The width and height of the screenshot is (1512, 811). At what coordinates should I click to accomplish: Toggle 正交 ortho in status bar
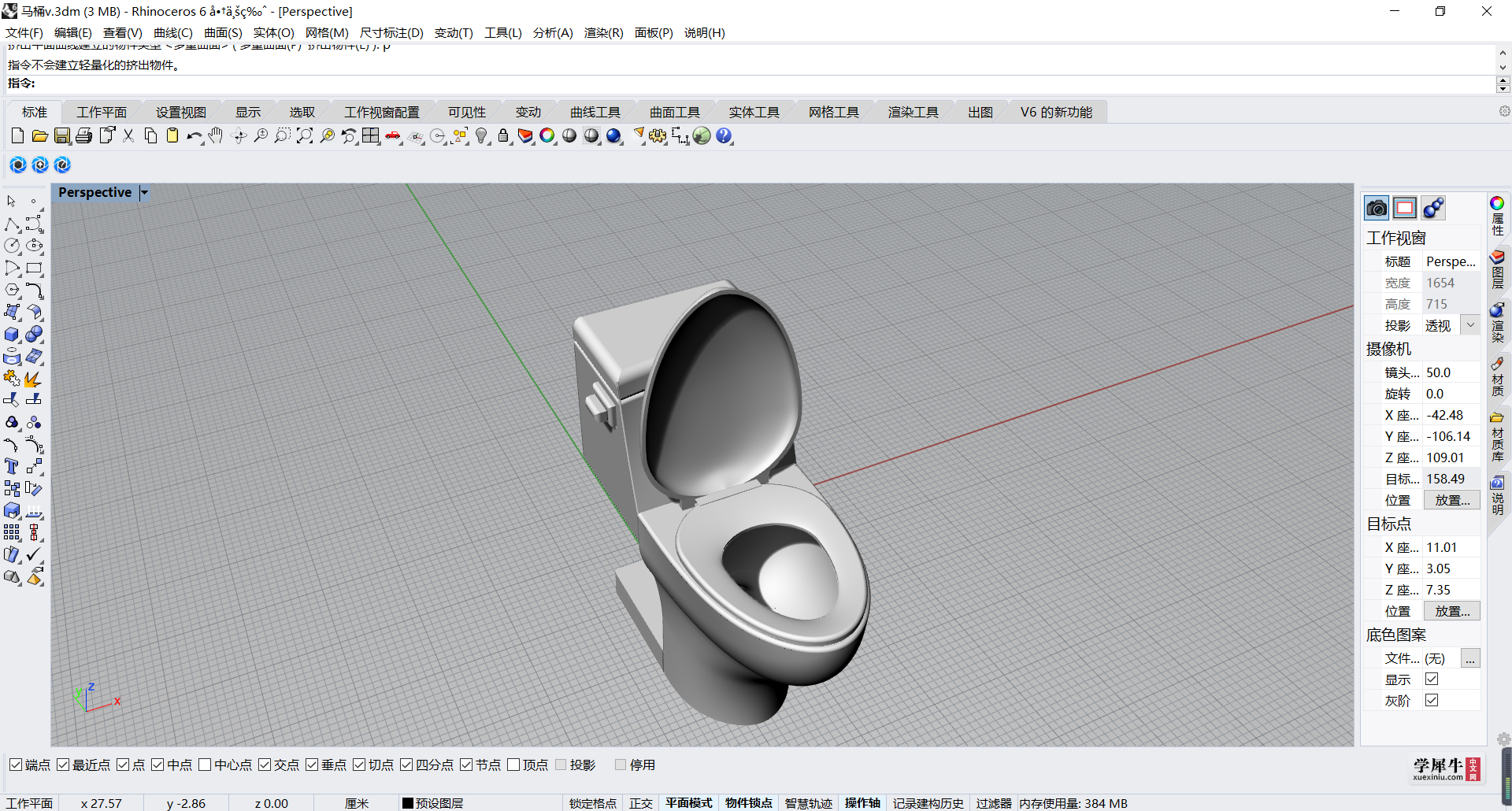(x=641, y=803)
